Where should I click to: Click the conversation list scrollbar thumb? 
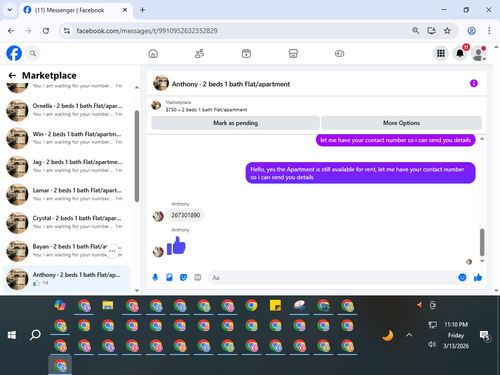pos(137,156)
